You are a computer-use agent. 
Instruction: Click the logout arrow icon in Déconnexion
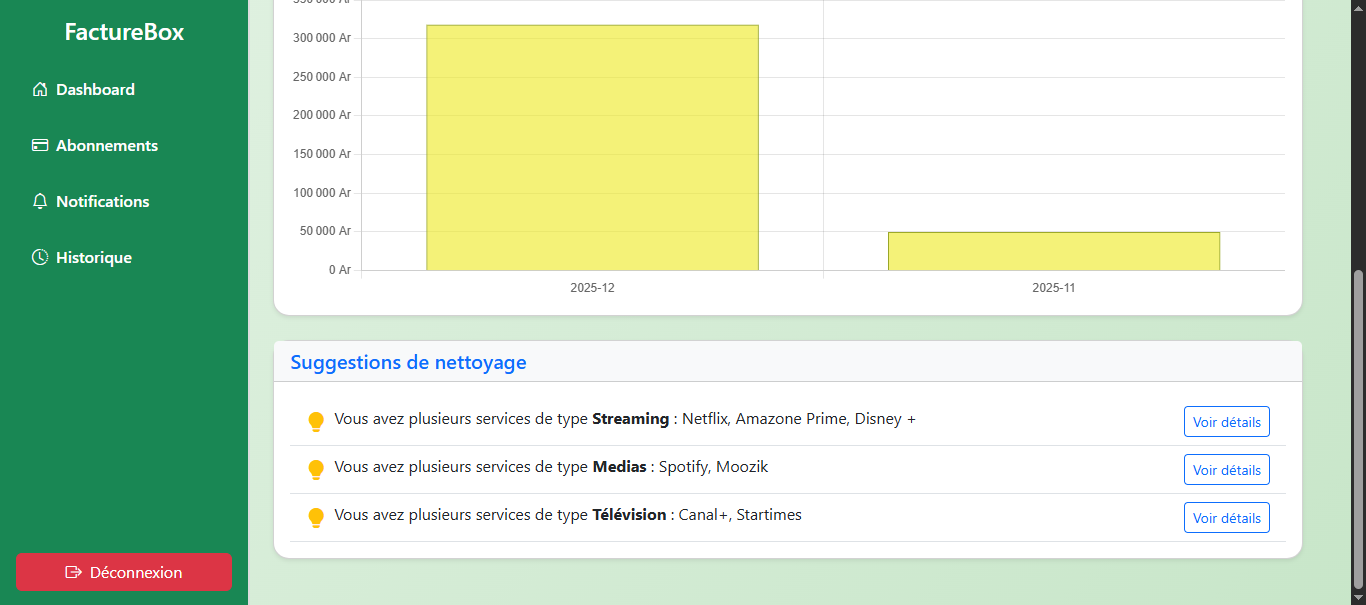pos(73,572)
